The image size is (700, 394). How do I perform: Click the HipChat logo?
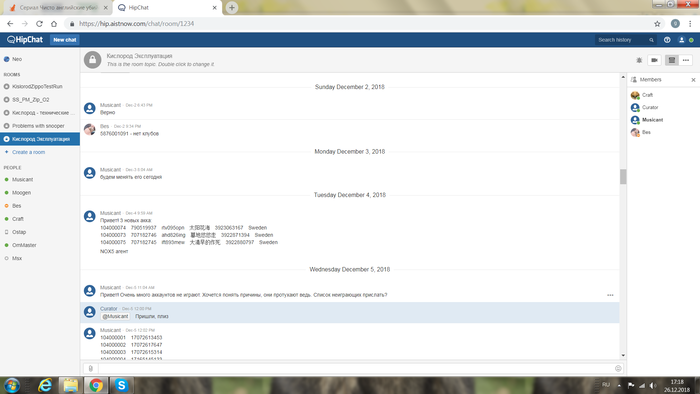[x=25, y=40]
